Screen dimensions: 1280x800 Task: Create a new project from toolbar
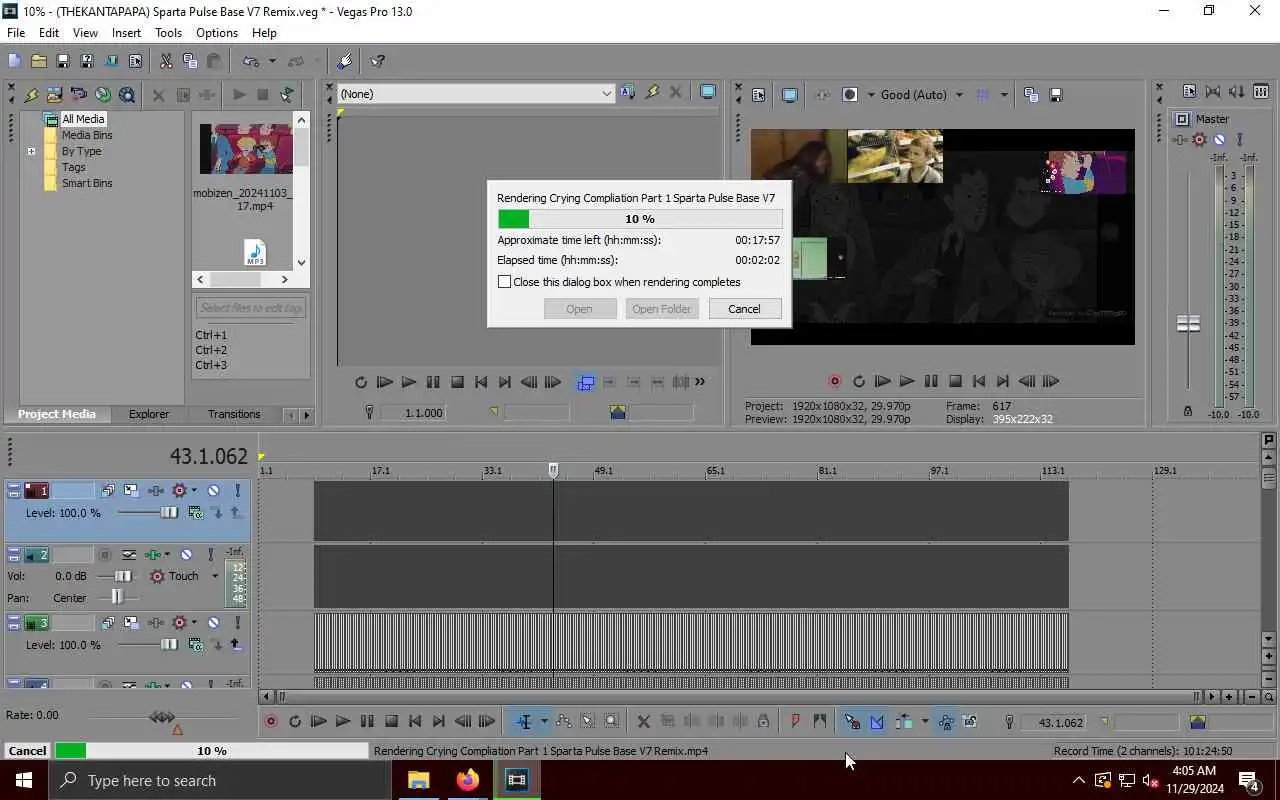point(14,61)
